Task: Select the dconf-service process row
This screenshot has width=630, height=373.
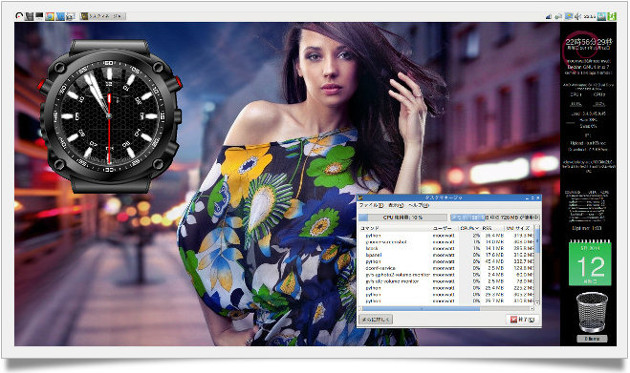Action: [x=447, y=268]
